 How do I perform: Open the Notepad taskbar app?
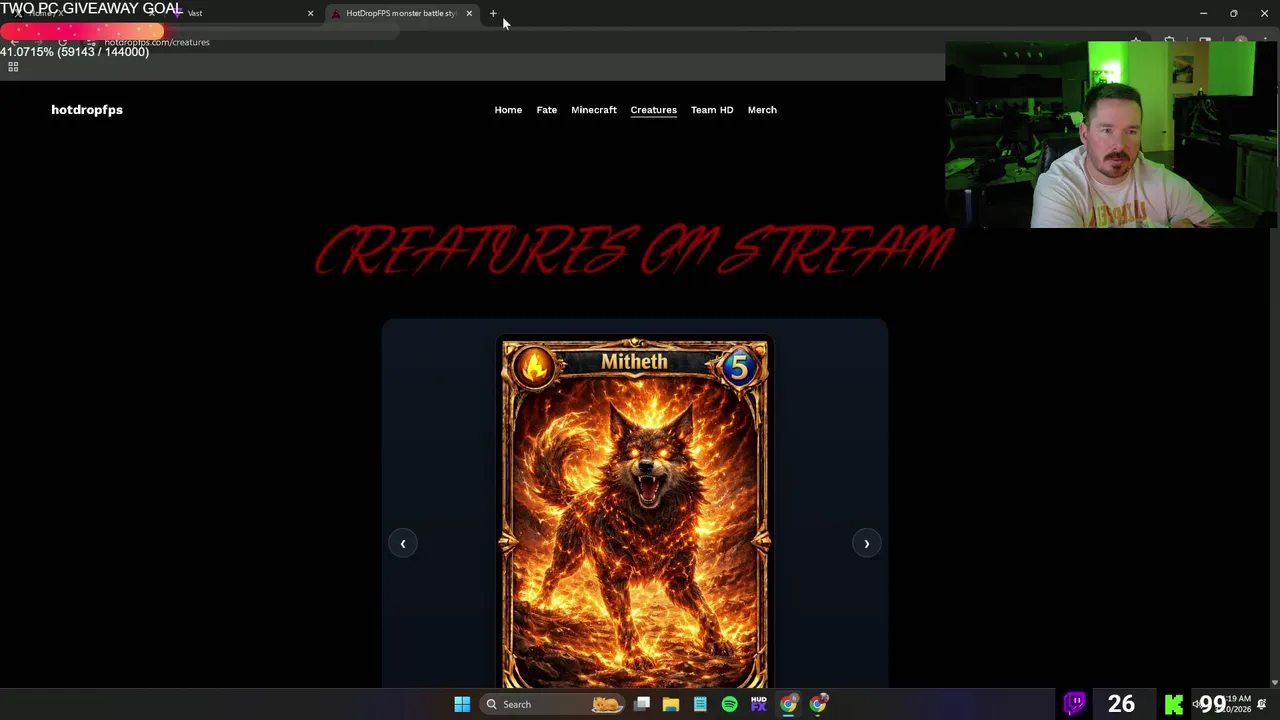[700, 704]
